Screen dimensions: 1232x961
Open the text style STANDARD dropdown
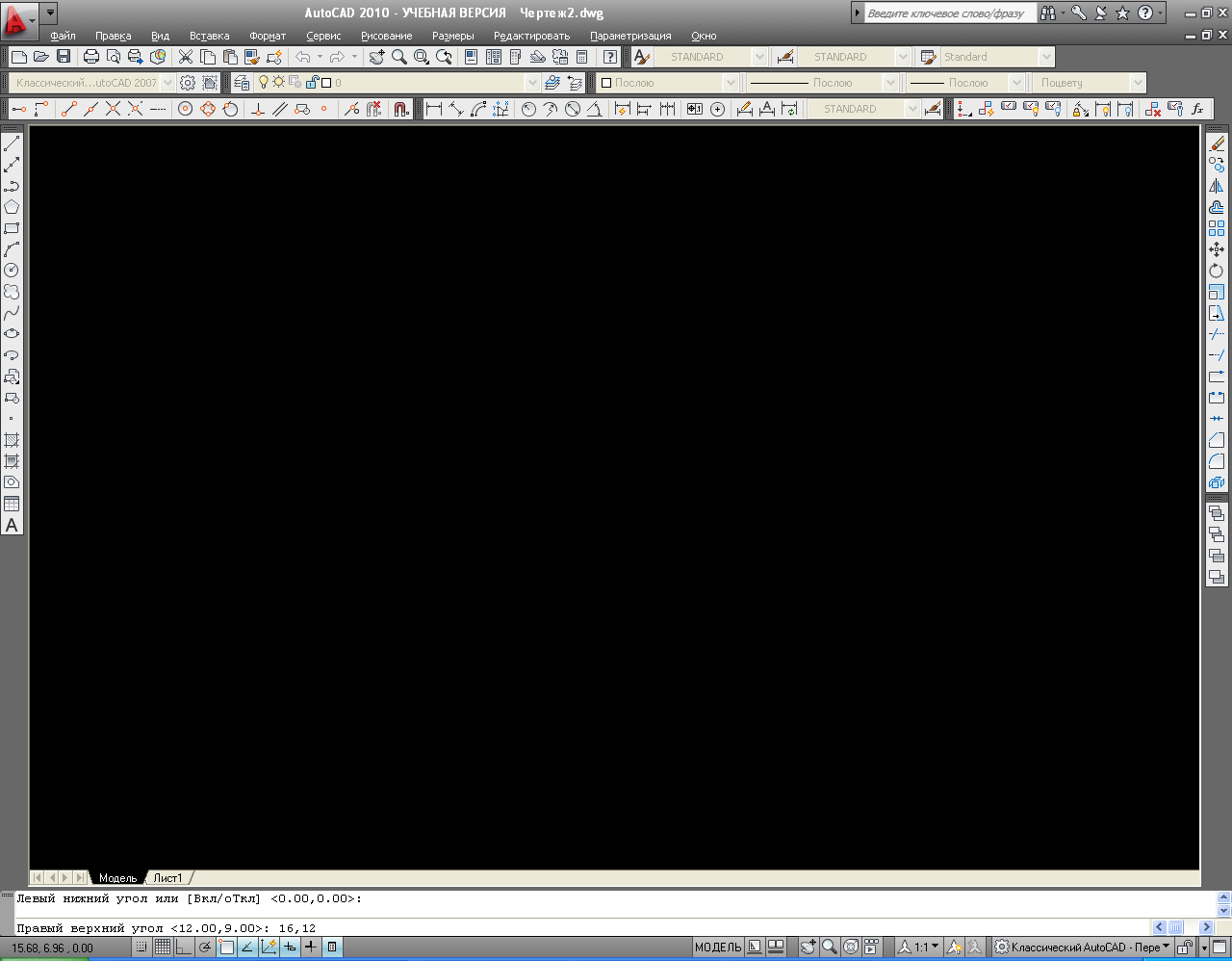click(x=759, y=57)
